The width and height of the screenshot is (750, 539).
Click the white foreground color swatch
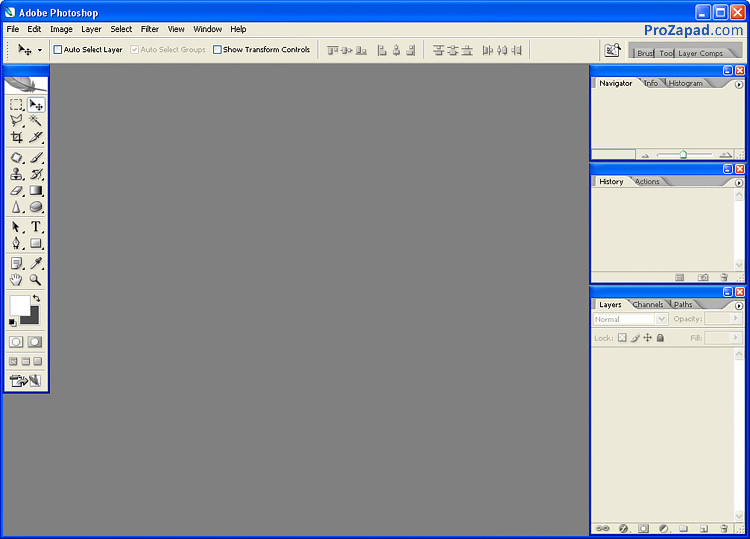point(18,304)
